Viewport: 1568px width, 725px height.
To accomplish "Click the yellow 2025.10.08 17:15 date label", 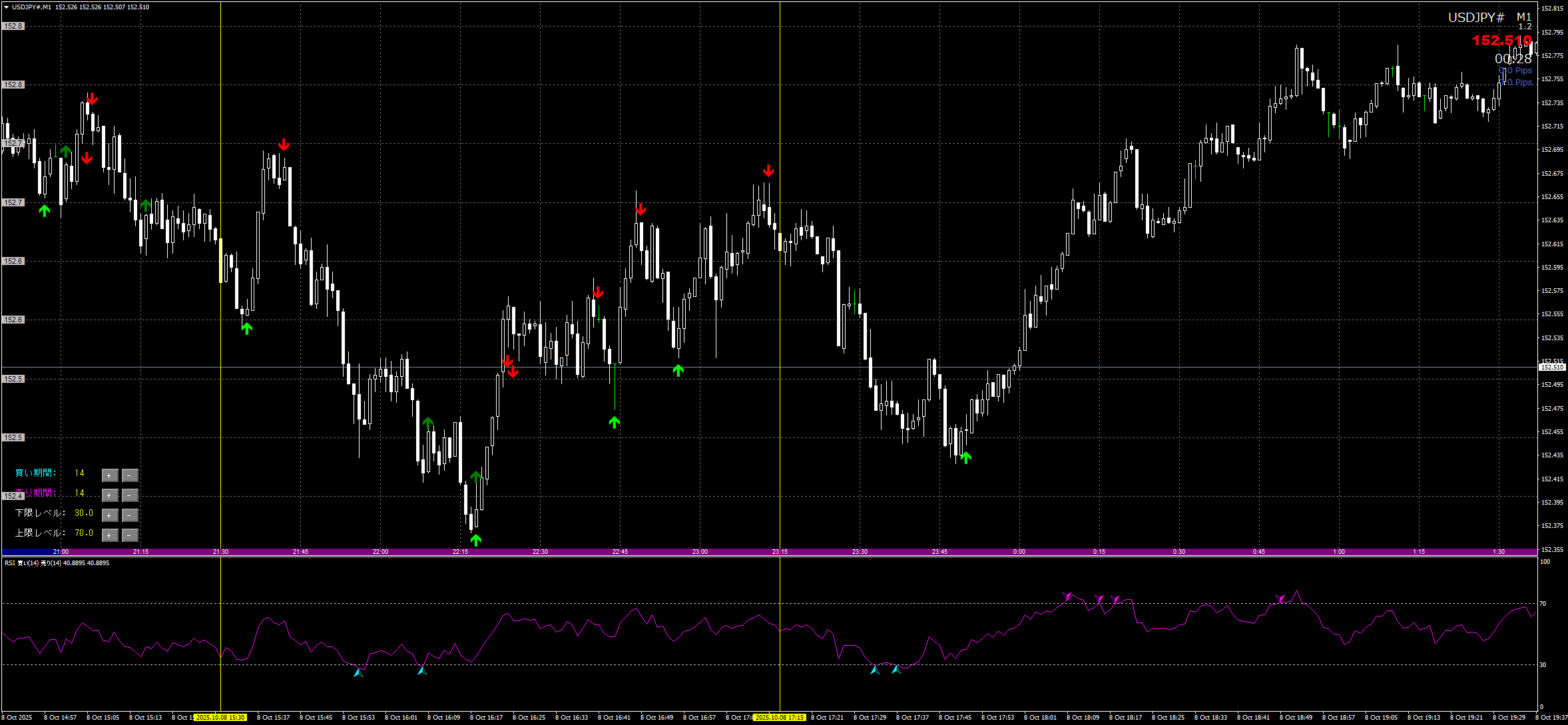I will [x=780, y=718].
